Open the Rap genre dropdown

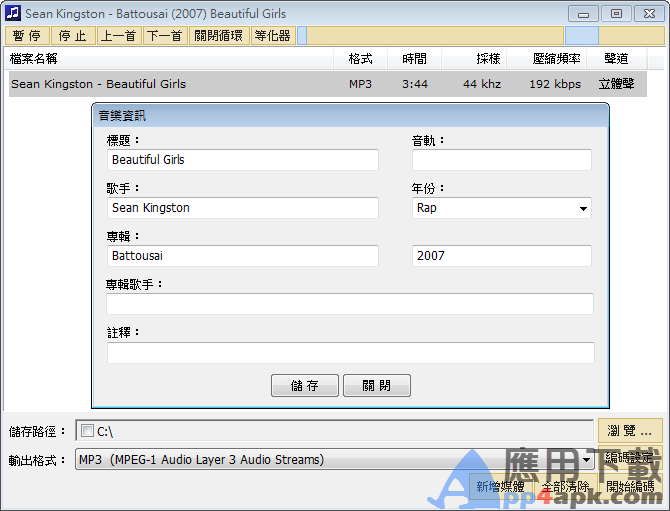point(502,208)
